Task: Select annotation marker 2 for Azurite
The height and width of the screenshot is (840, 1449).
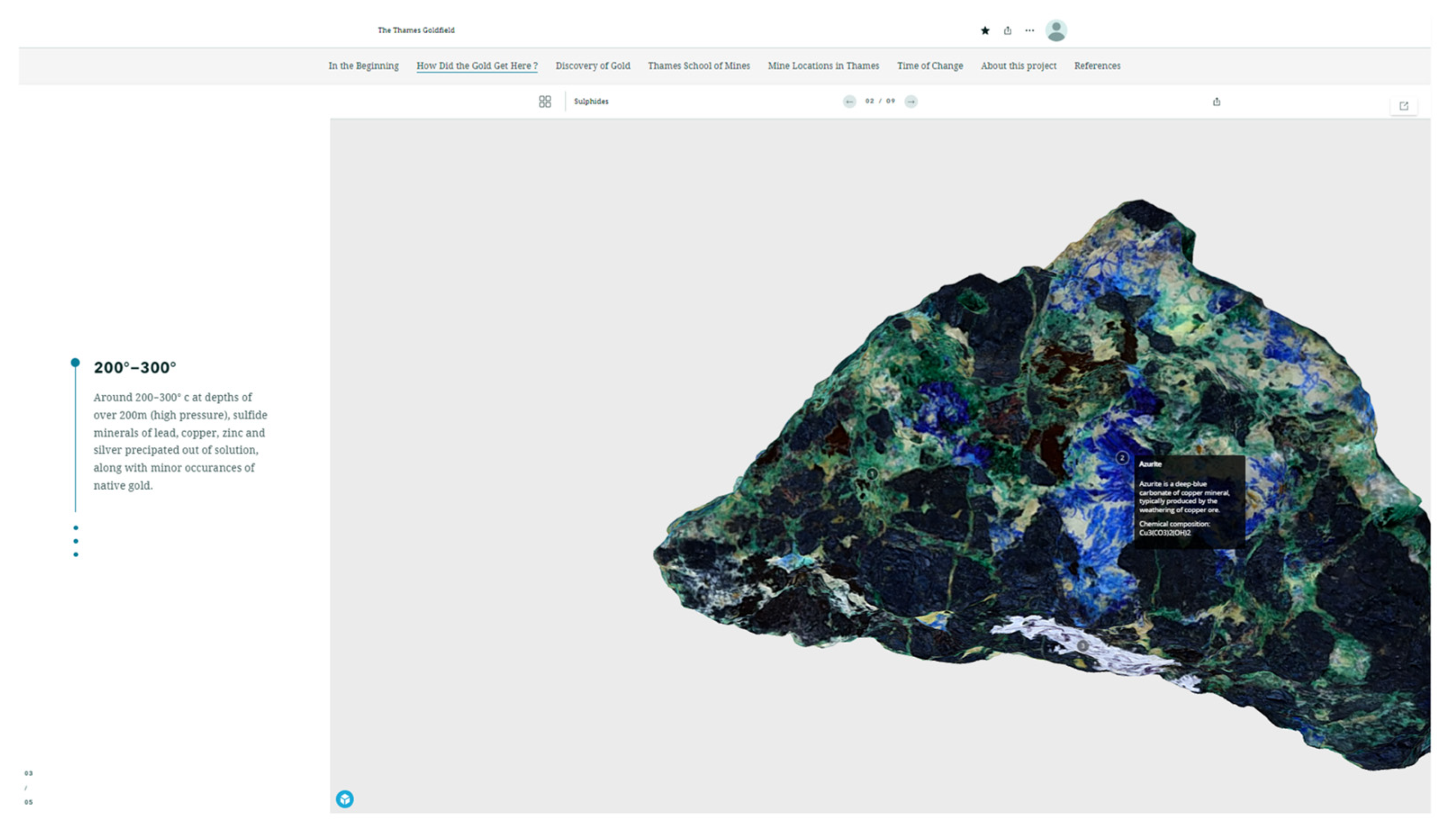Action: click(1121, 458)
